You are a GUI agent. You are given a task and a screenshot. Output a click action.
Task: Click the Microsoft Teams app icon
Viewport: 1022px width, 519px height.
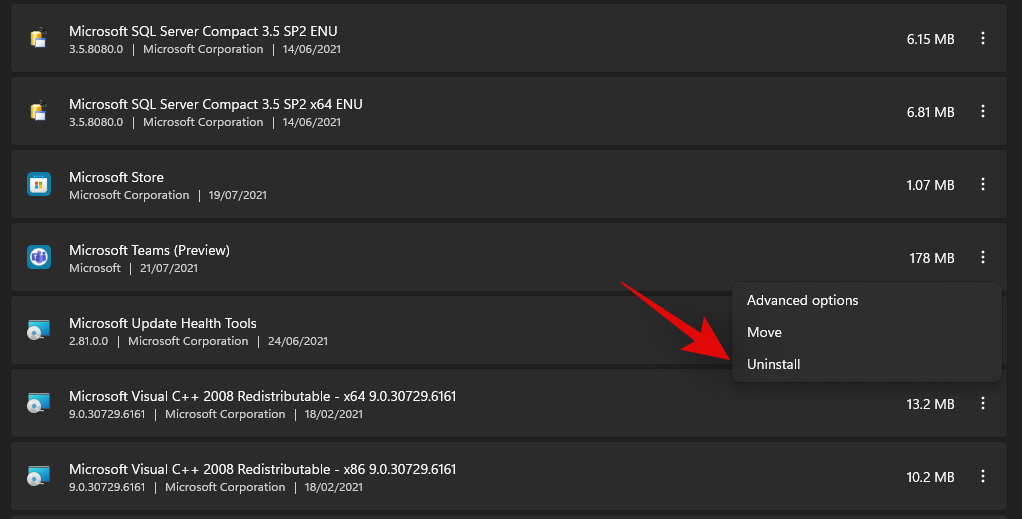[39, 258]
